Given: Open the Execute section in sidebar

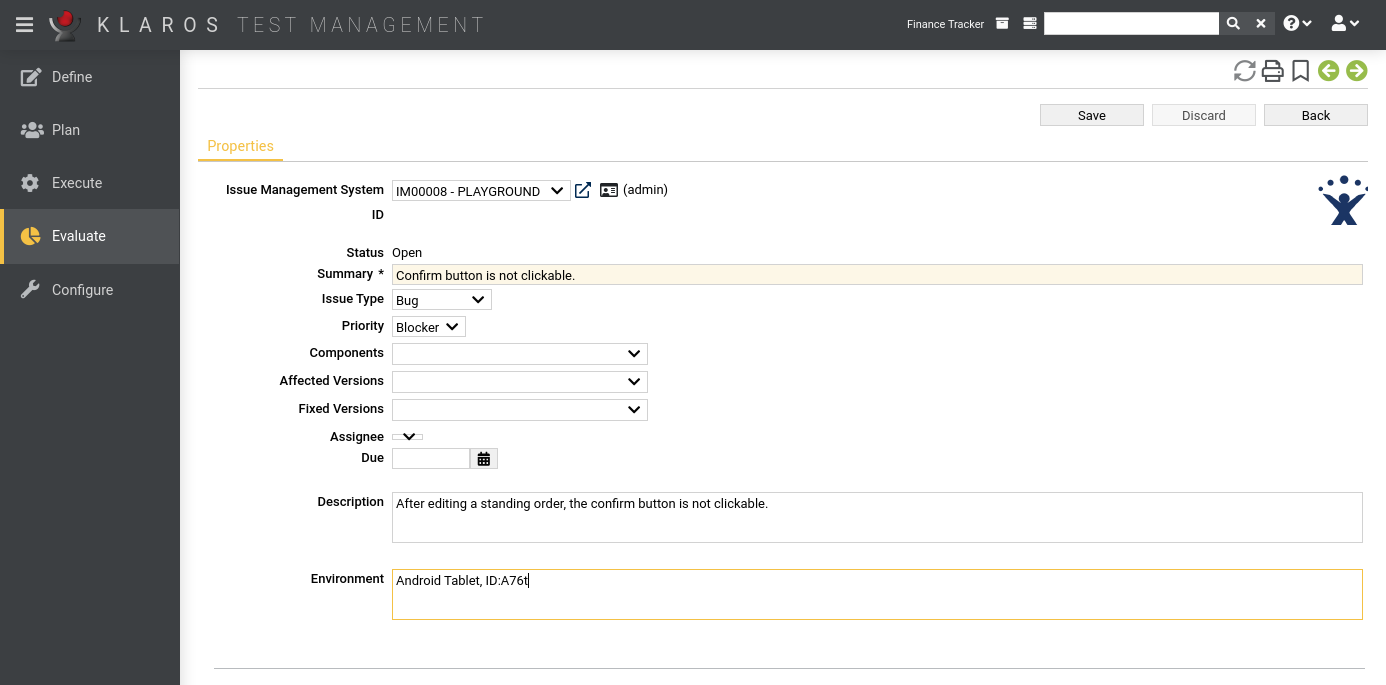Looking at the screenshot, I should coord(77,183).
